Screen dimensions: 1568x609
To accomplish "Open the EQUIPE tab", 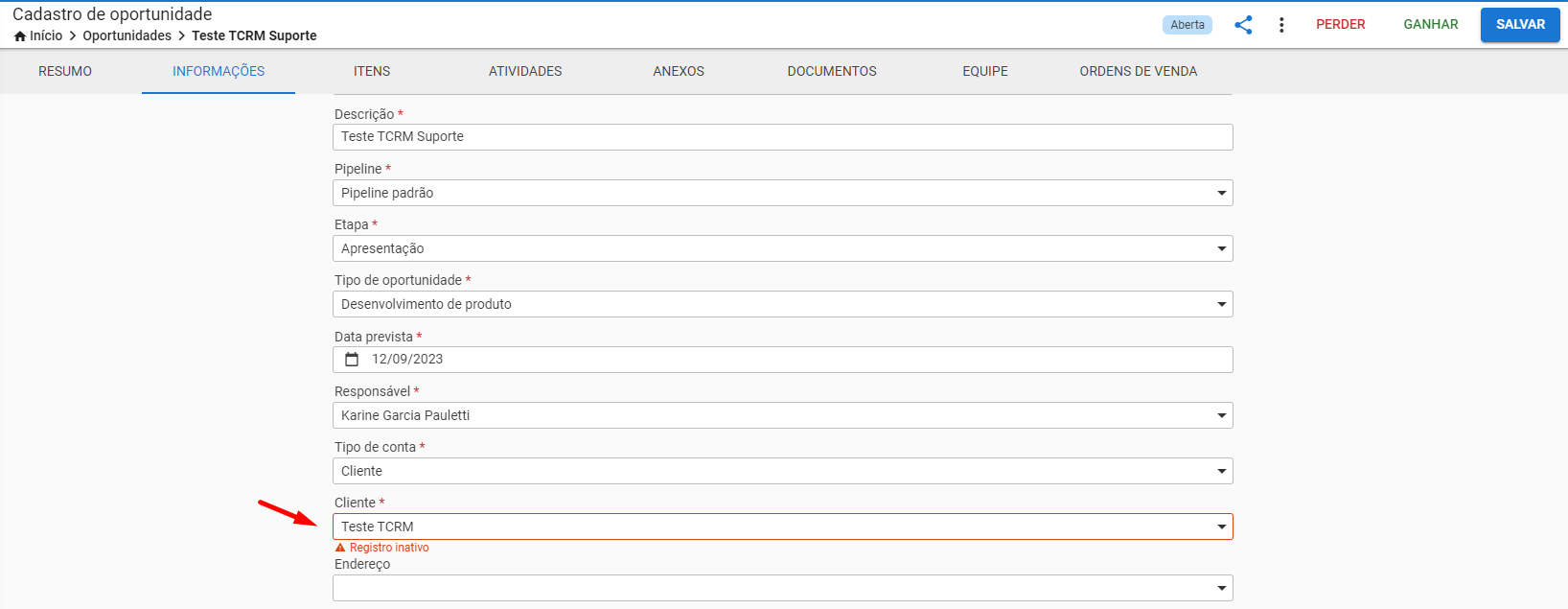I will 985,71.
